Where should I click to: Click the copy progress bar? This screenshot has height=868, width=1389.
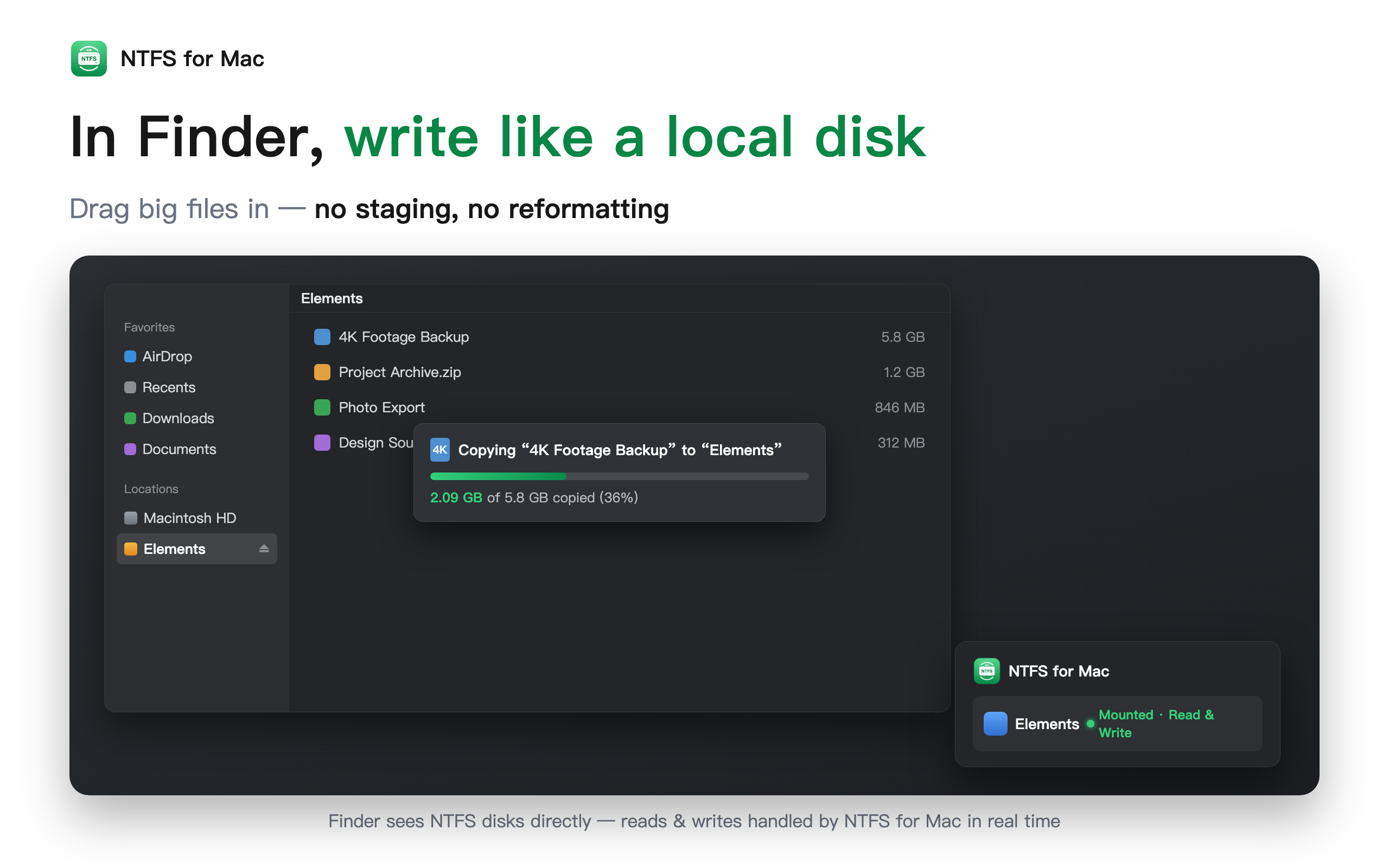click(619, 476)
